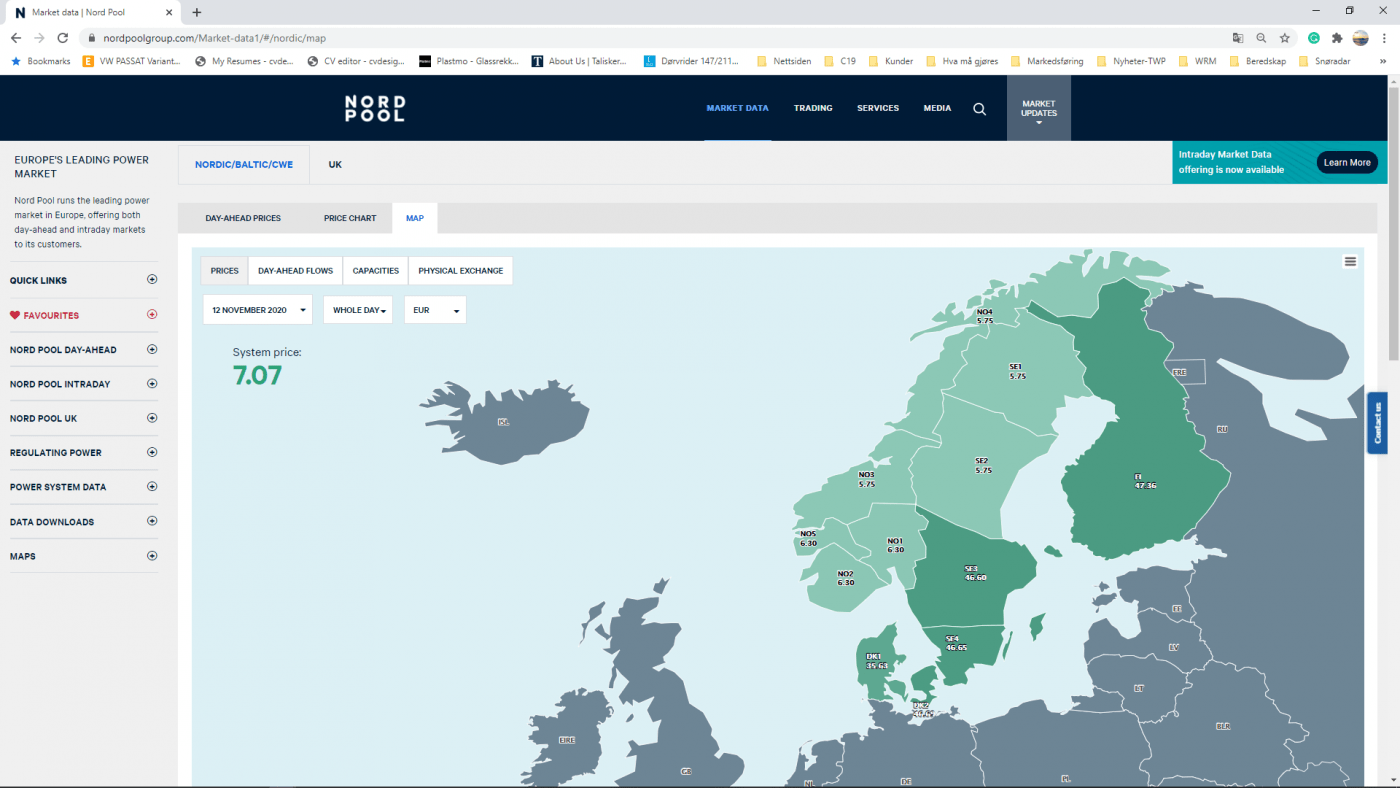Open the Services menu
Viewport: 1400px width, 788px height.
pos(878,108)
